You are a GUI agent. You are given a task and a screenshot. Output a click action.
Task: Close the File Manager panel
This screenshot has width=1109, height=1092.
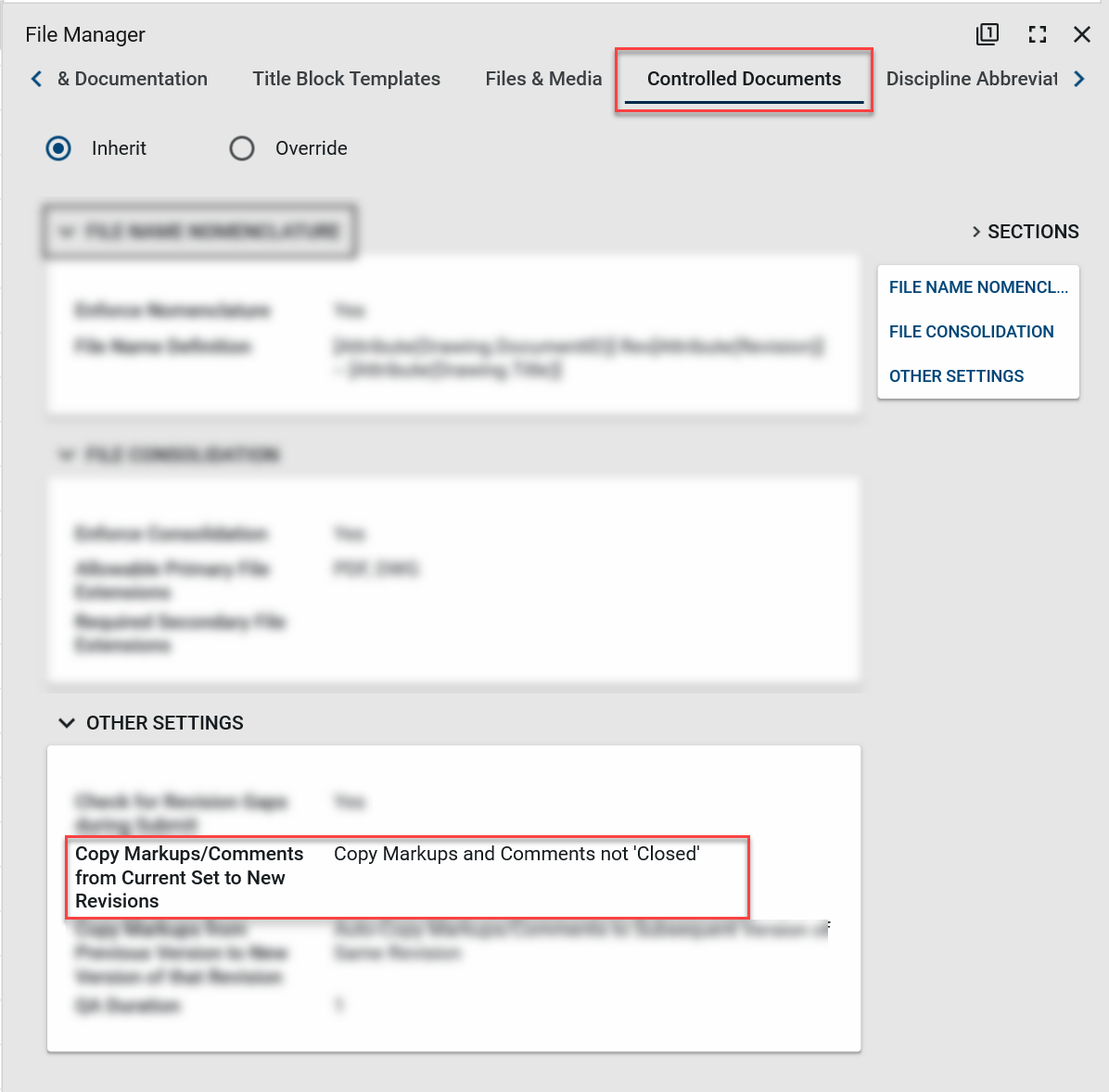pos(1081,34)
